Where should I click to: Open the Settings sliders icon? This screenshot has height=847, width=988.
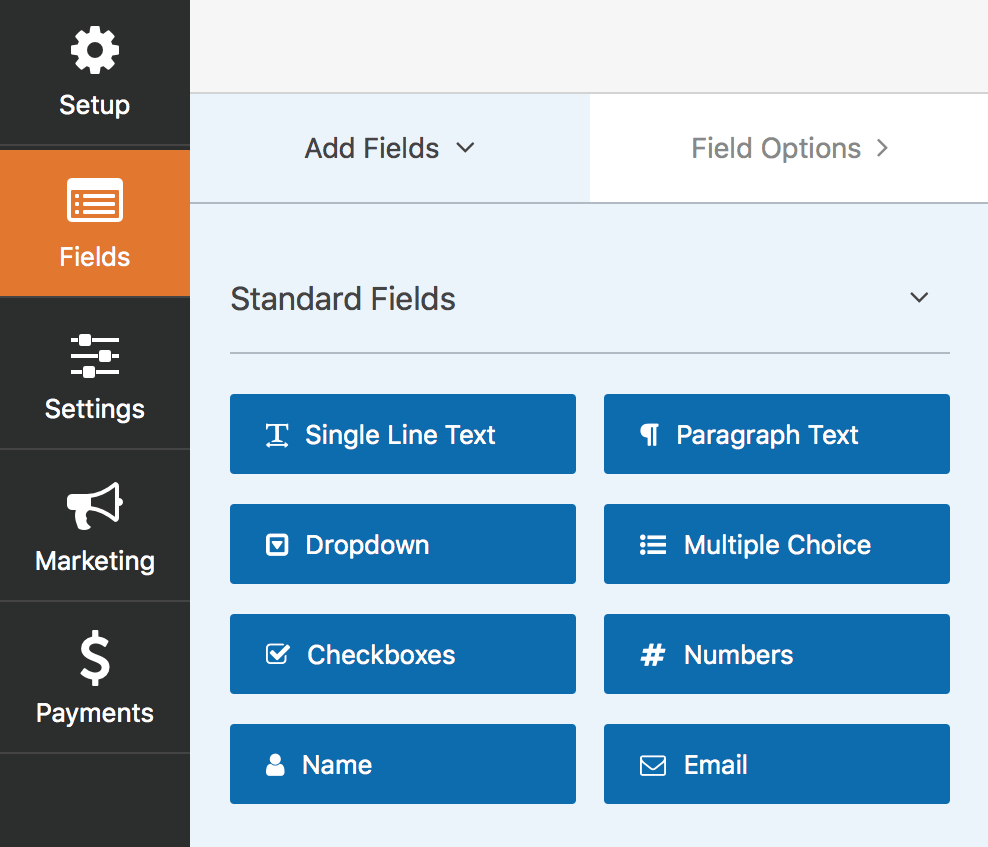tap(95, 356)
